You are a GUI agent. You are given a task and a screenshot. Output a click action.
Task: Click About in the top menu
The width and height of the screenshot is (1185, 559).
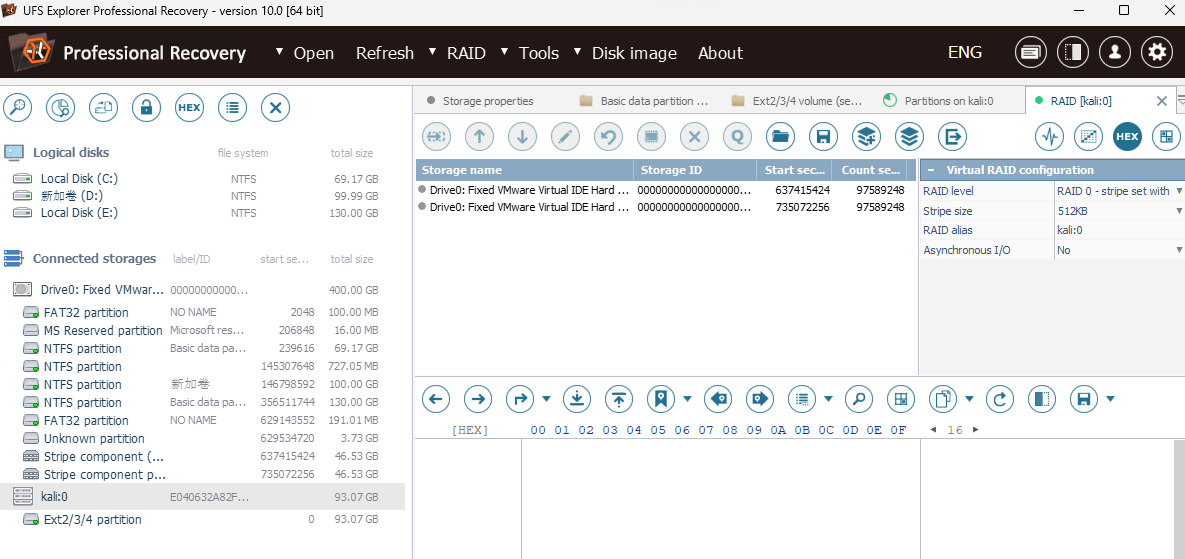coord(720,53)
